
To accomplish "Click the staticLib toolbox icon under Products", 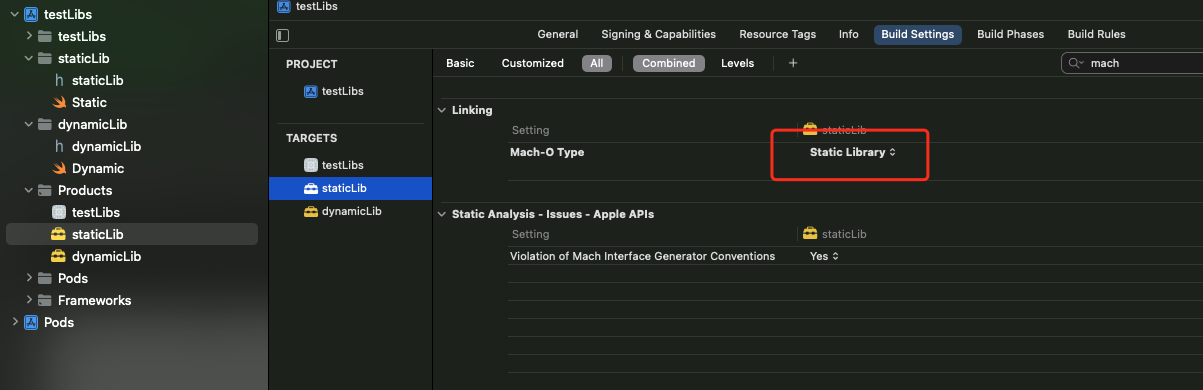I will [x=59, y=234].
